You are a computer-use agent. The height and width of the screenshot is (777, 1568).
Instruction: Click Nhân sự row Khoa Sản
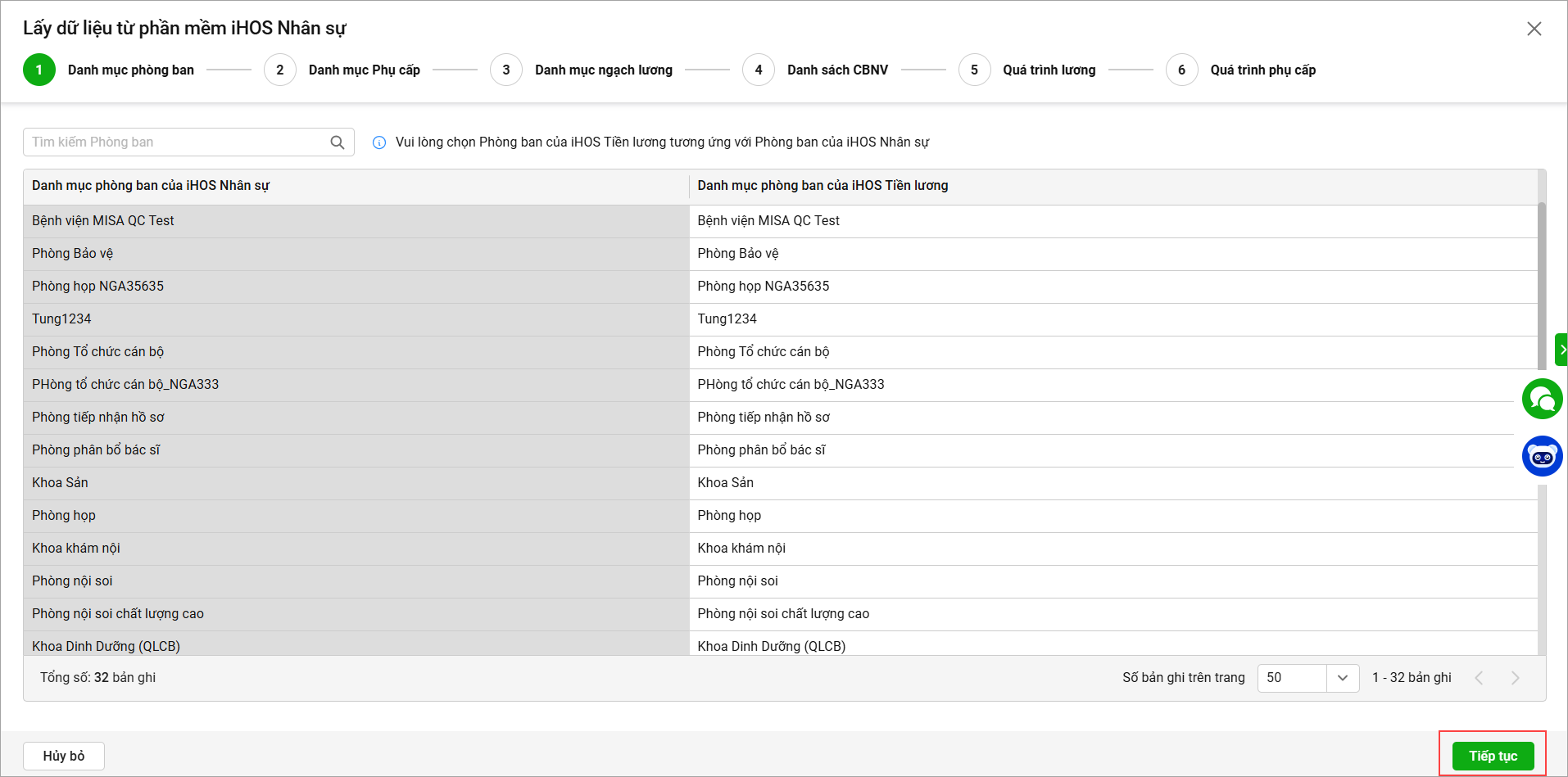pos(356,483)
